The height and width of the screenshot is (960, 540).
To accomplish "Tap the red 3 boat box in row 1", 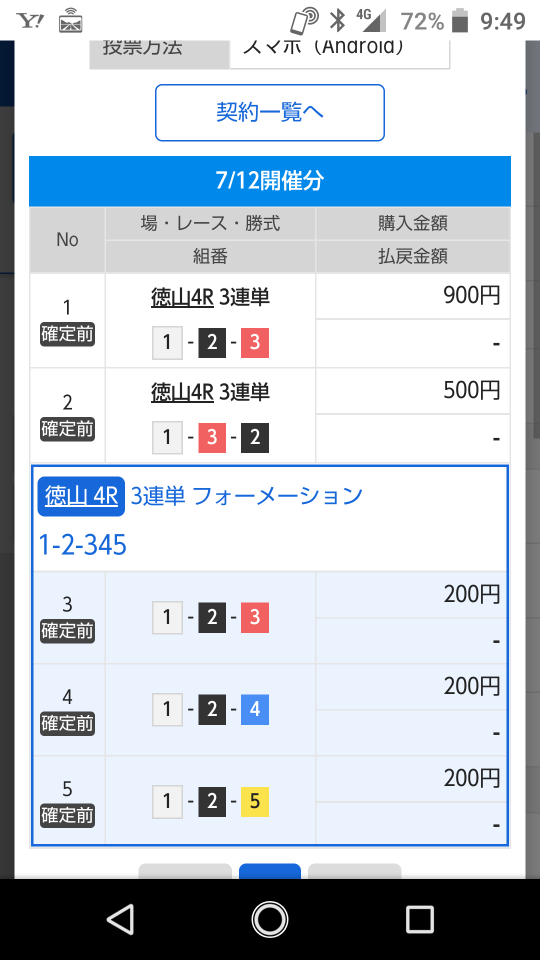I will pos(255,342).
